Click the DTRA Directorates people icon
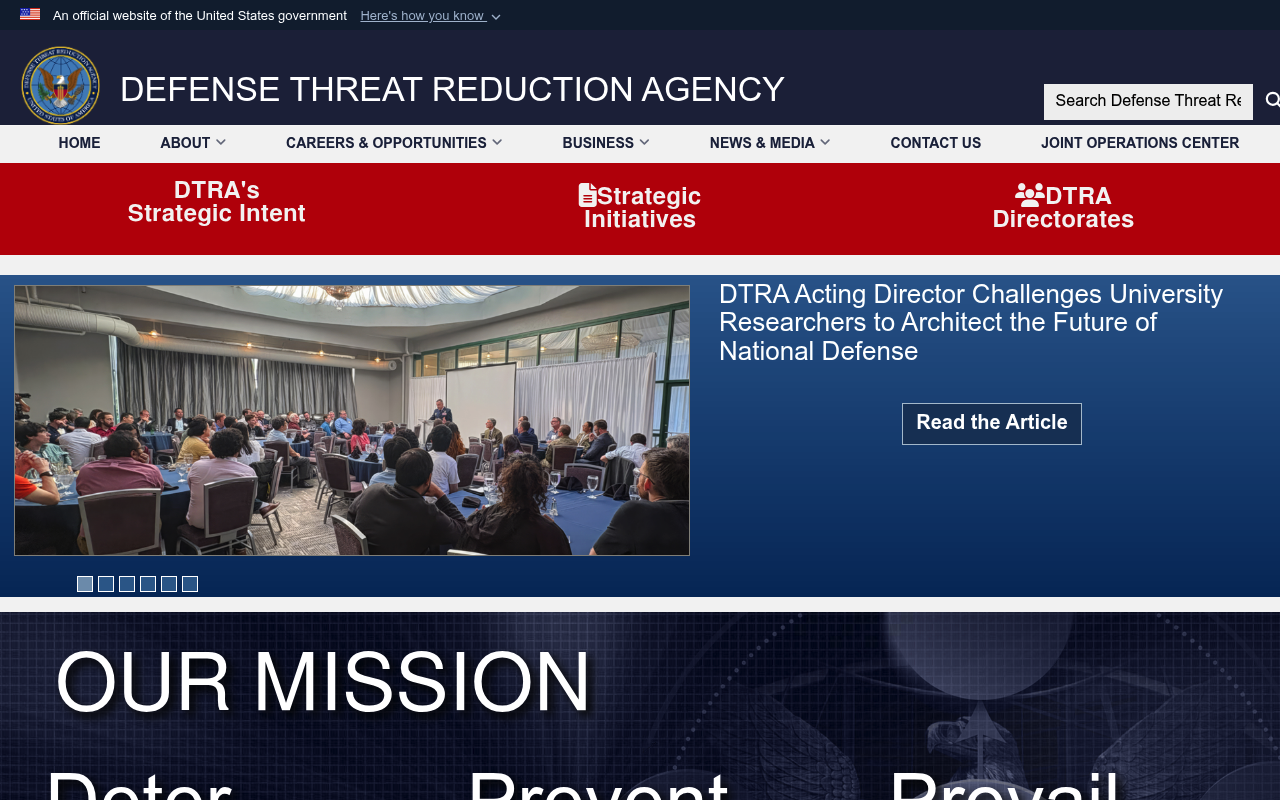The height and width of the screenshot is (800, 1280). click(1030, 194)
